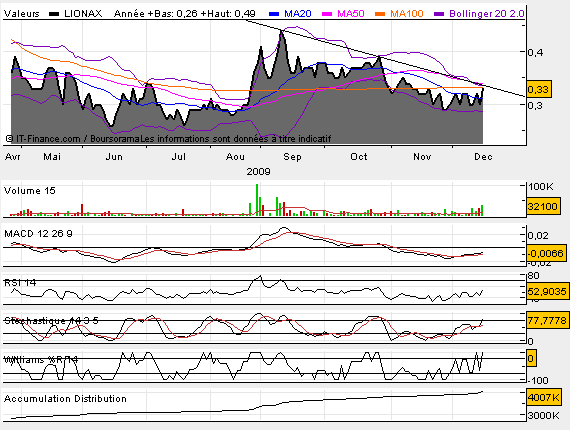Screen dimensions: 570x430
Task: Select the Jun month label on axis
Action: 114,157
